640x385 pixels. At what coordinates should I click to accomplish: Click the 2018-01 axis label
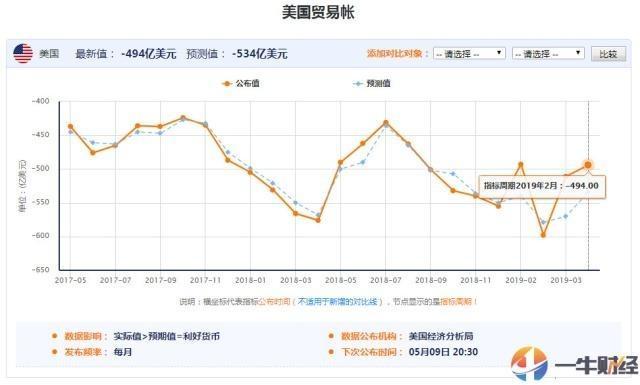251,280
